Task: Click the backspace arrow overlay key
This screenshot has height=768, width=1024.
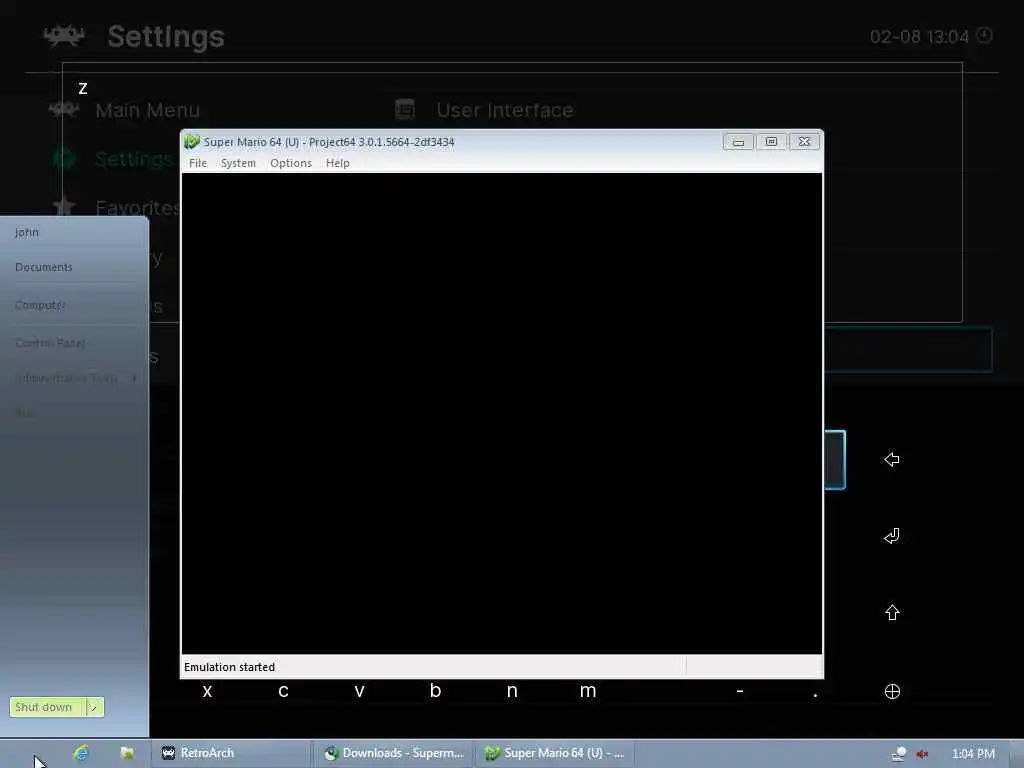Action: (891, 459)
